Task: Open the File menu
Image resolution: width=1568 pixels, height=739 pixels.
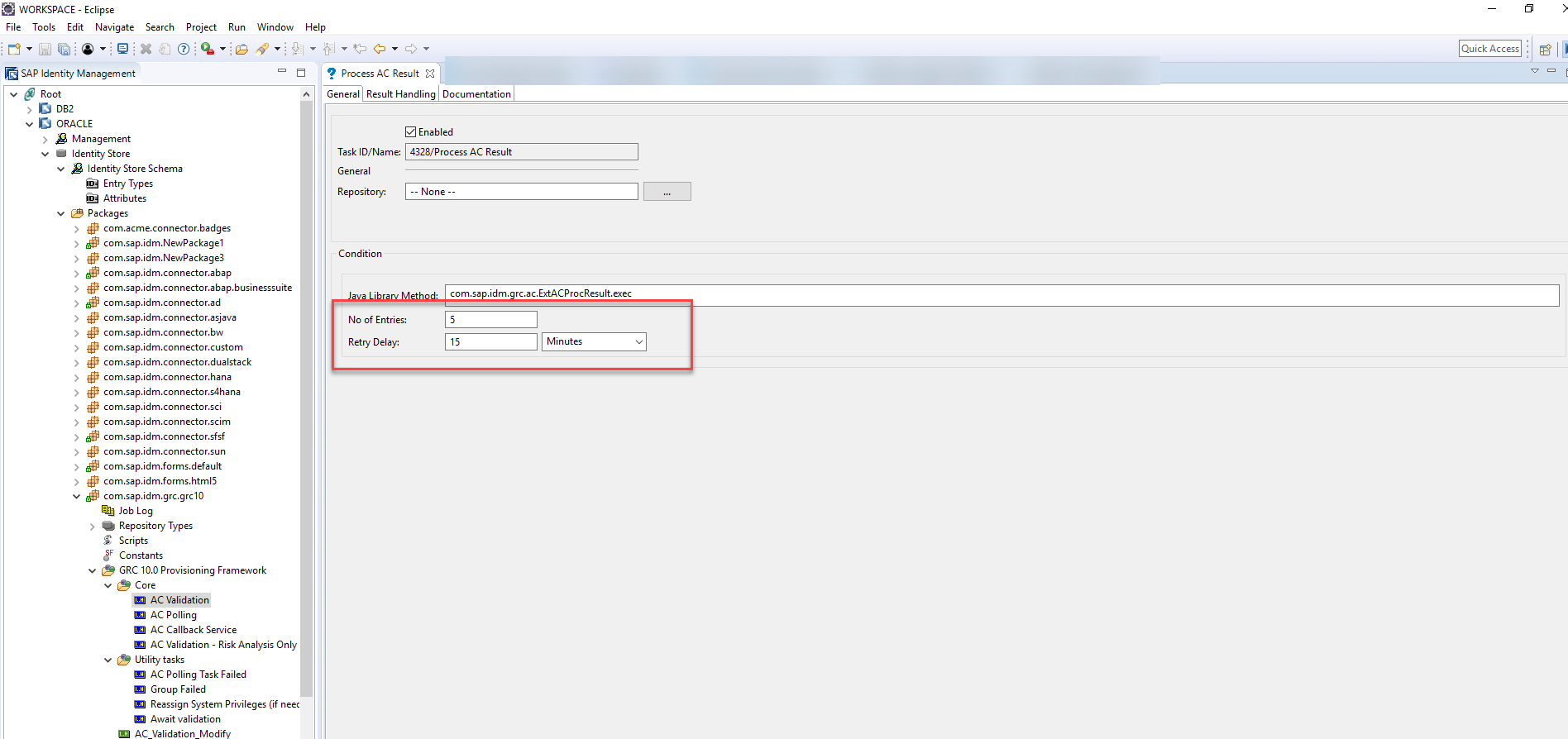Action: [13, 27]
